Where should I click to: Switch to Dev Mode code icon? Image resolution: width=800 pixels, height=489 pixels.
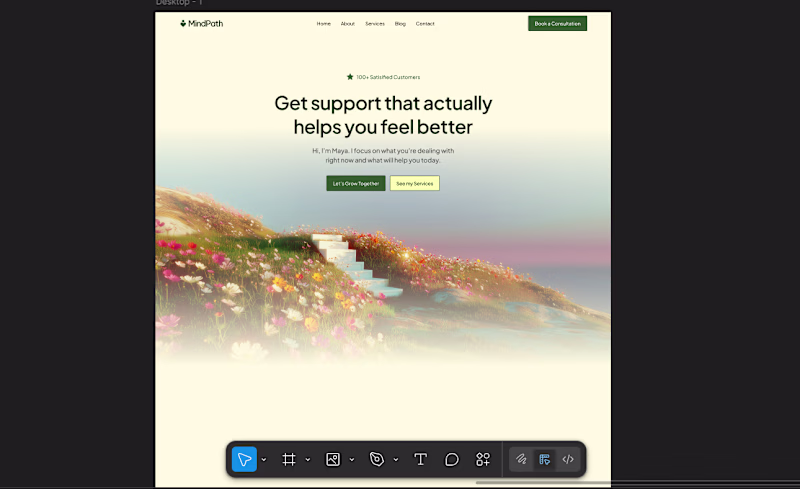tap(568, 459)
